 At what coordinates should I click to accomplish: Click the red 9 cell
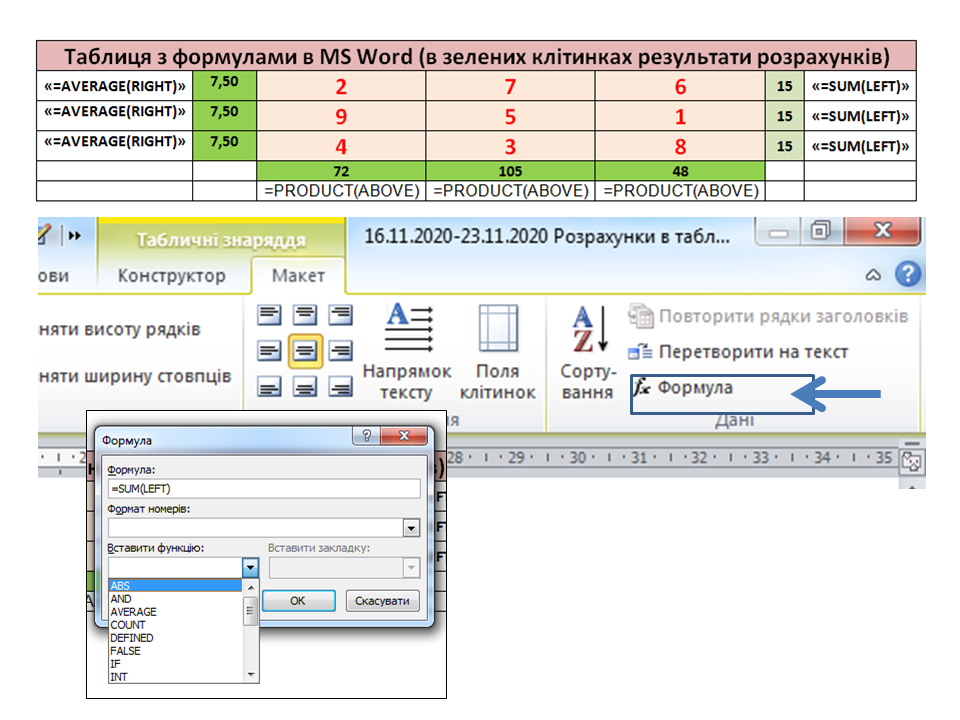pos(341,116)
